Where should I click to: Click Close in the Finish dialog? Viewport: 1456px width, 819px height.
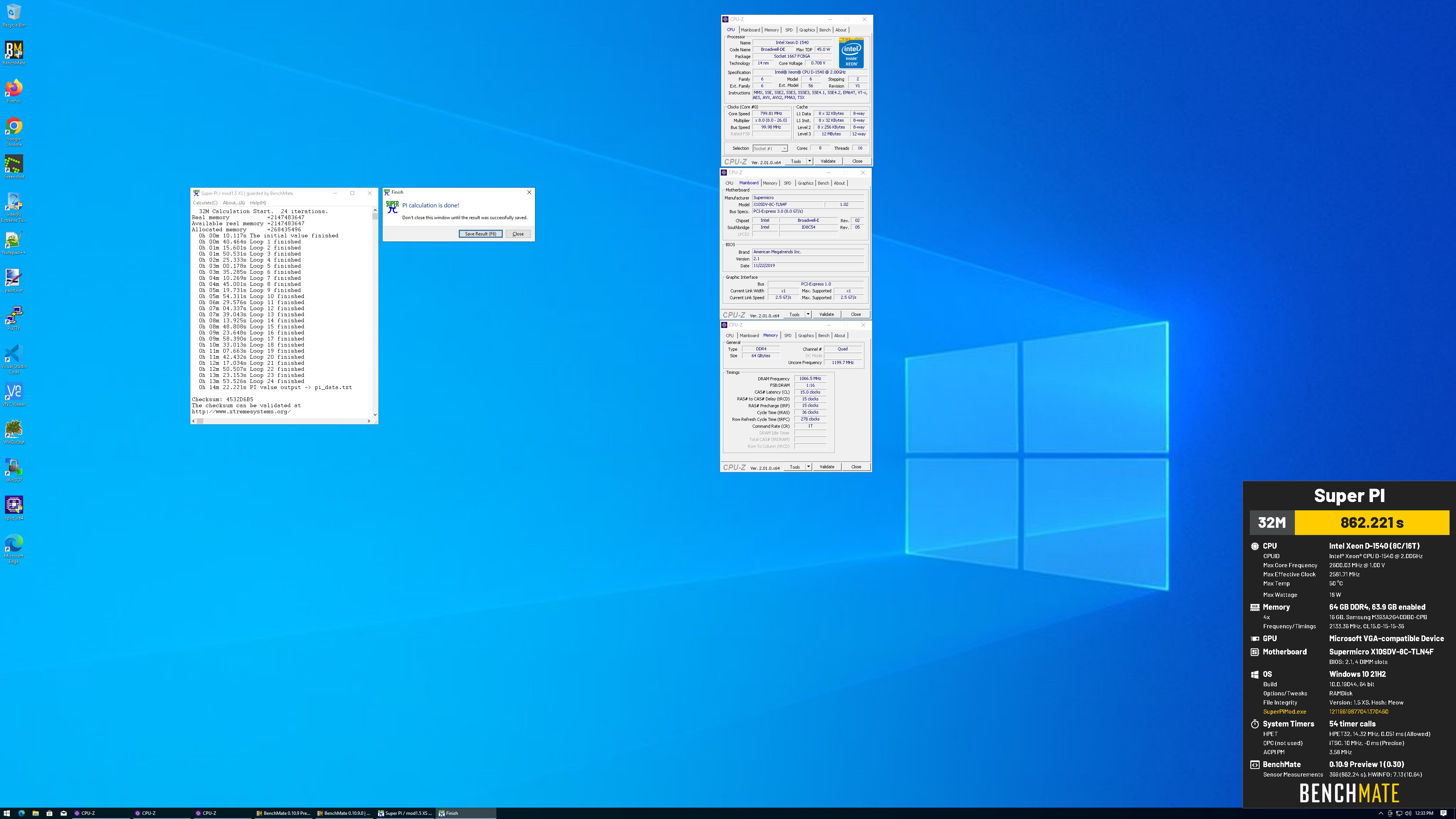(x=518, y=234)
